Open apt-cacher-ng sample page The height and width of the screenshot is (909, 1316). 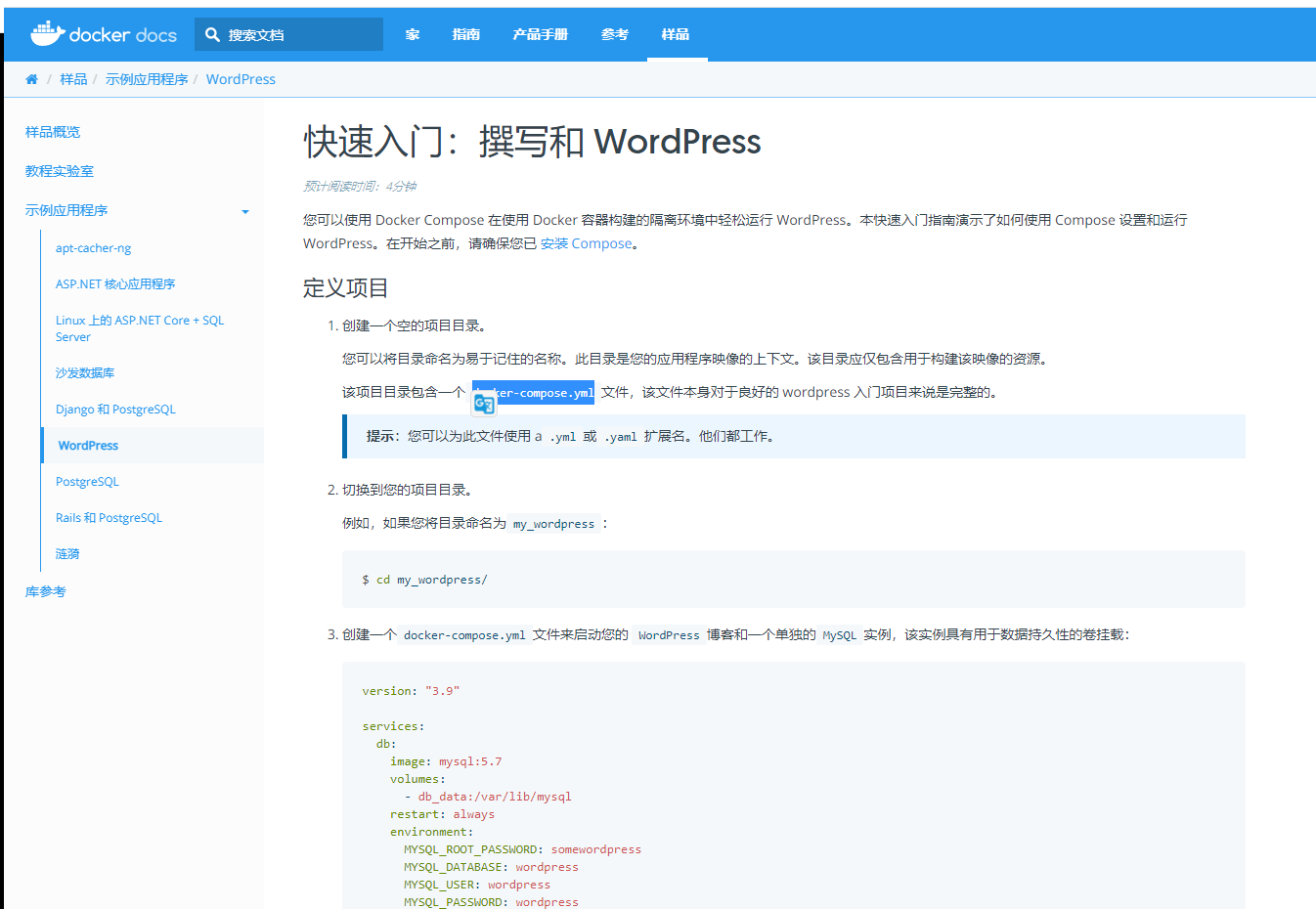tap(93, 248)
